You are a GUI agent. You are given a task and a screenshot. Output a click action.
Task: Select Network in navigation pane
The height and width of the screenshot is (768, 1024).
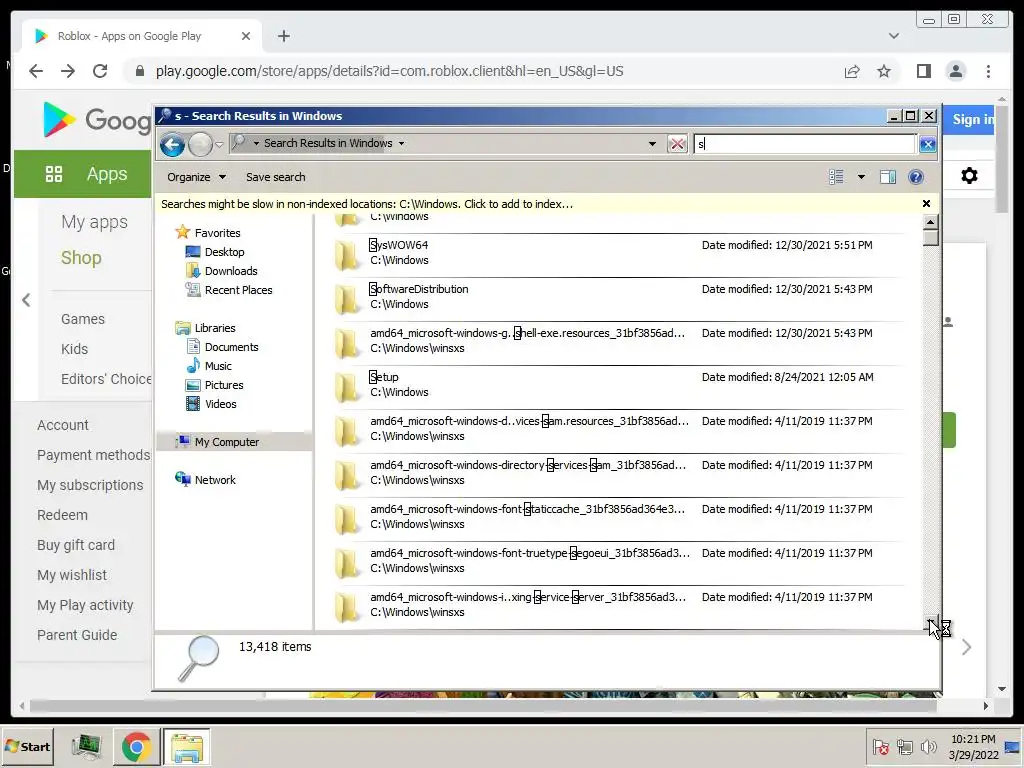[215, 479]
